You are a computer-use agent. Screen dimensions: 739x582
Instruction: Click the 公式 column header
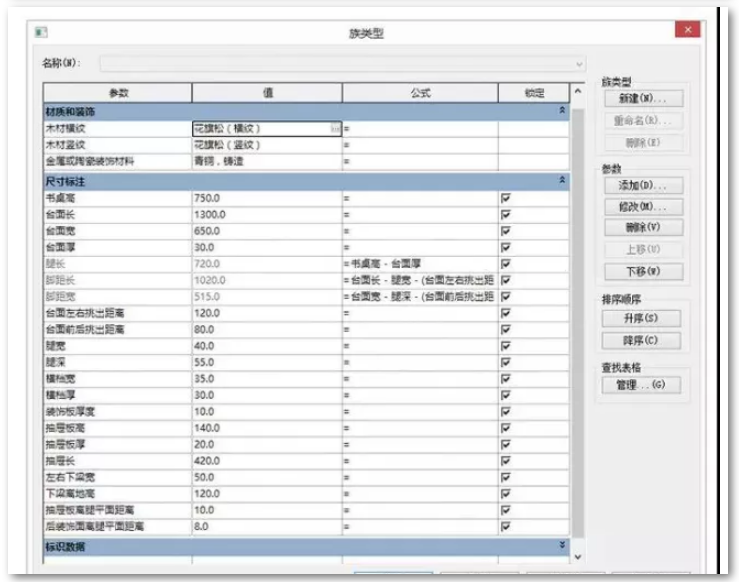(420, 93)
